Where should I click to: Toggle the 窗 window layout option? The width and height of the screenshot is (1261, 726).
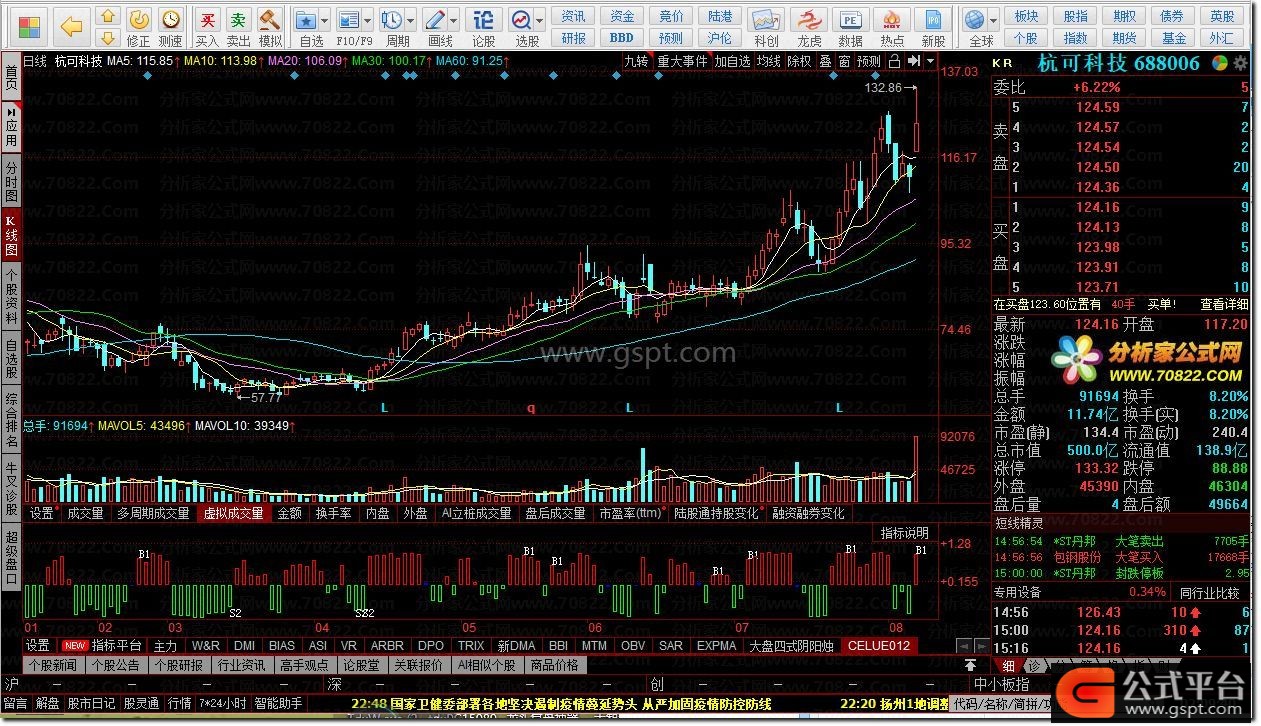tap(844, 61)
